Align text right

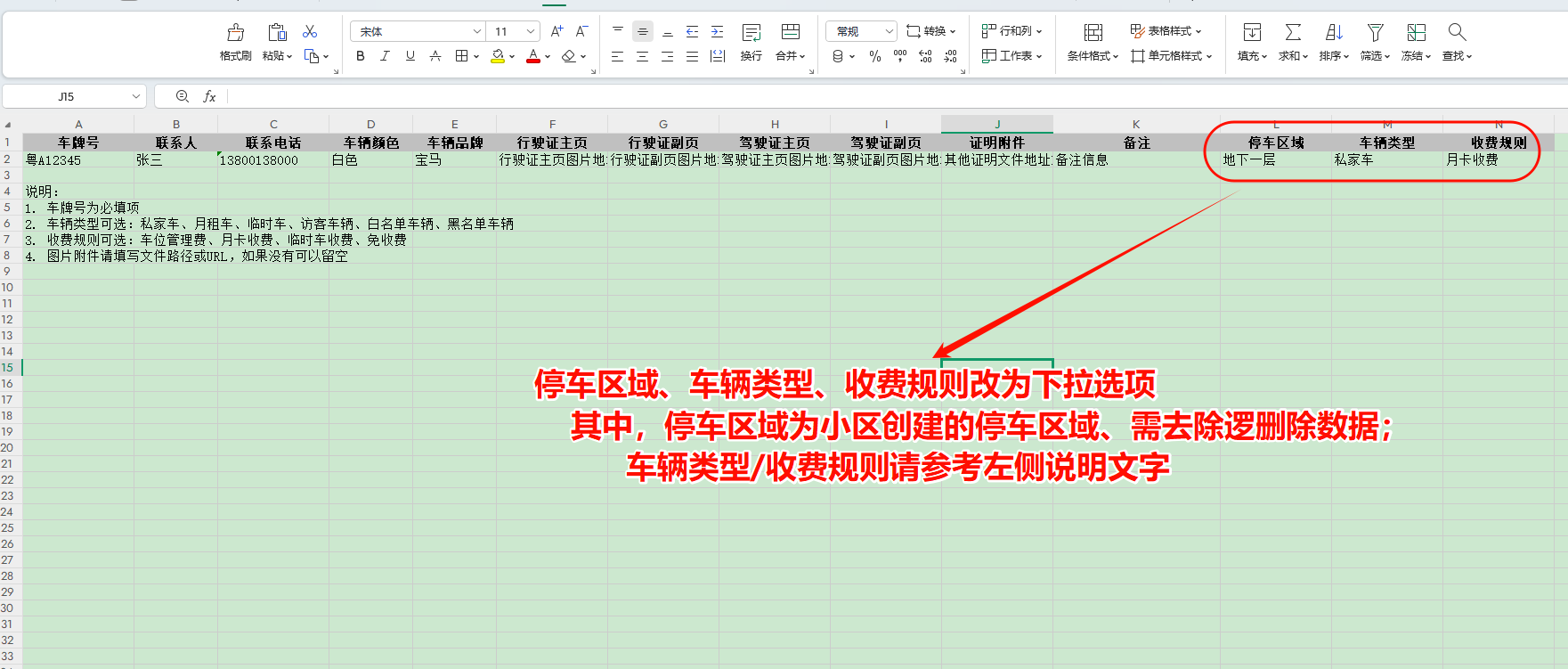(668, 56)
